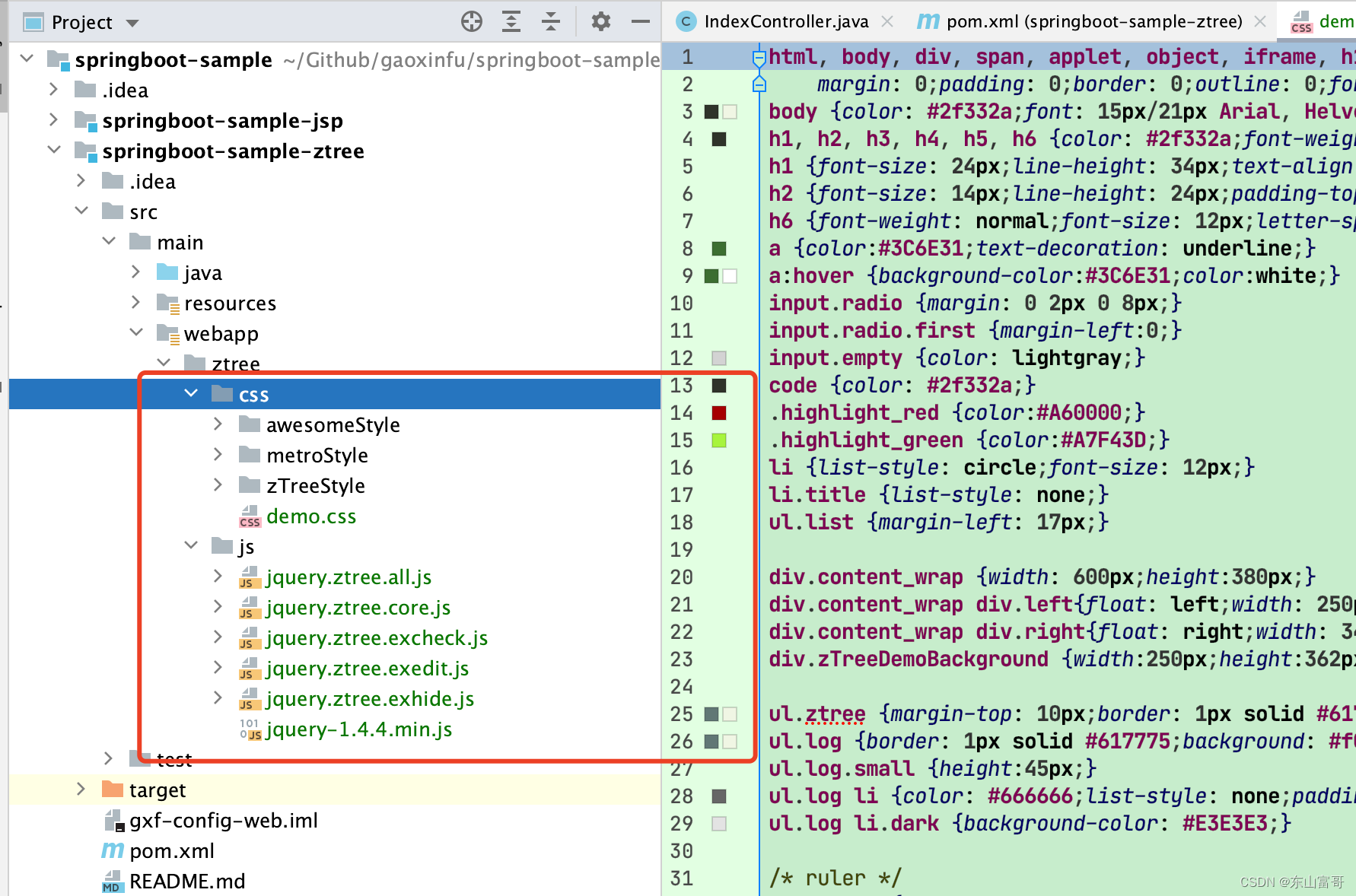Click the orange target folder icon
Viewport: 1356px width, 896px height.
tap(113, 790)
